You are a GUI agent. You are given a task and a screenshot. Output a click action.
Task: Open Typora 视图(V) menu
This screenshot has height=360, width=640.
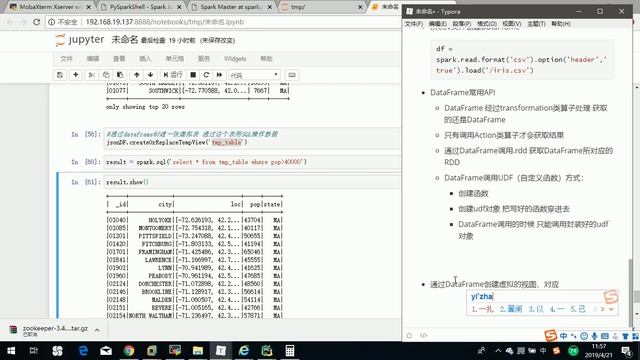[511, 24]
